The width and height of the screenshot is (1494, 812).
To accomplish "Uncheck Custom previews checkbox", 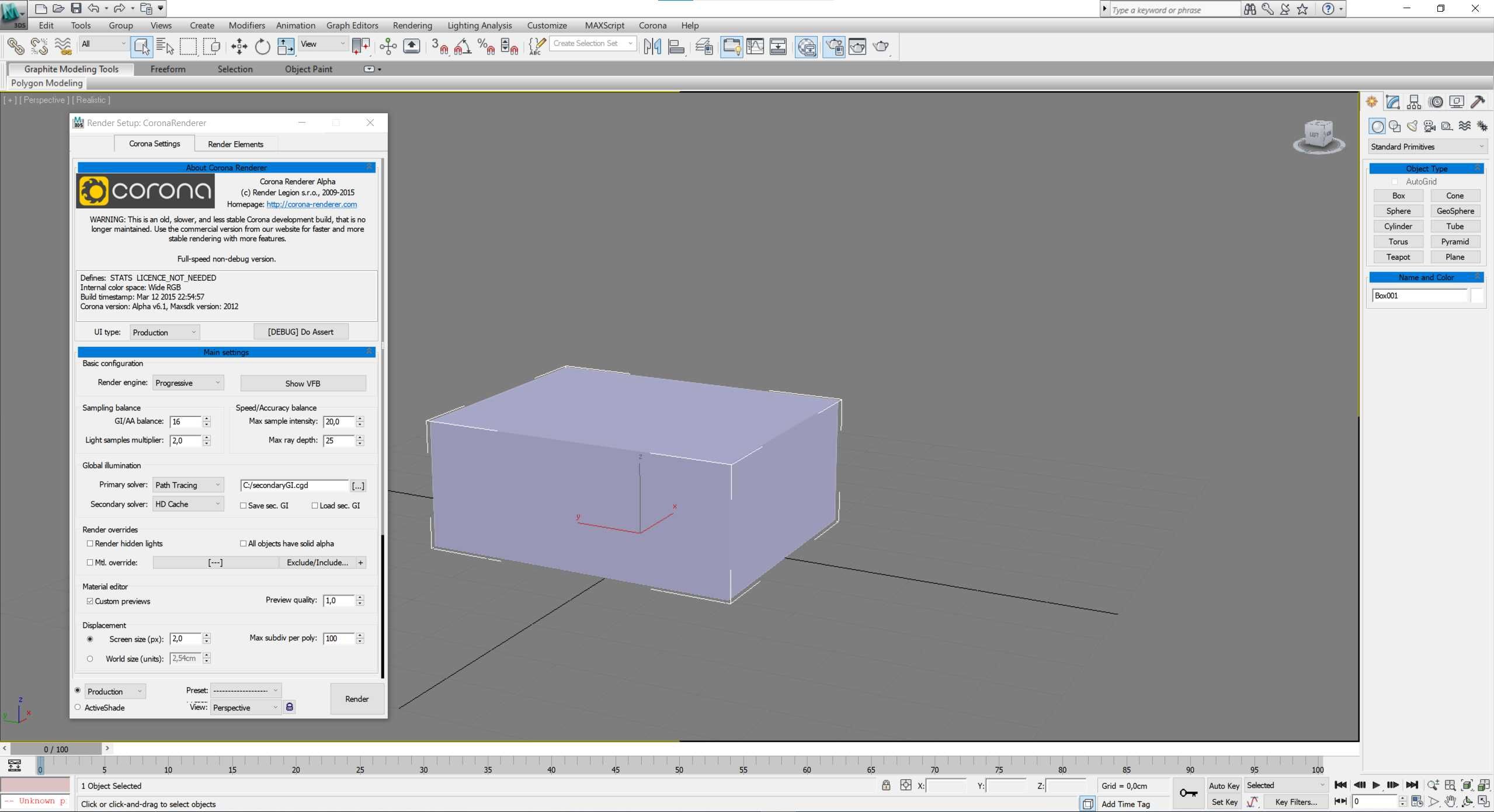I will click(90, 601).
